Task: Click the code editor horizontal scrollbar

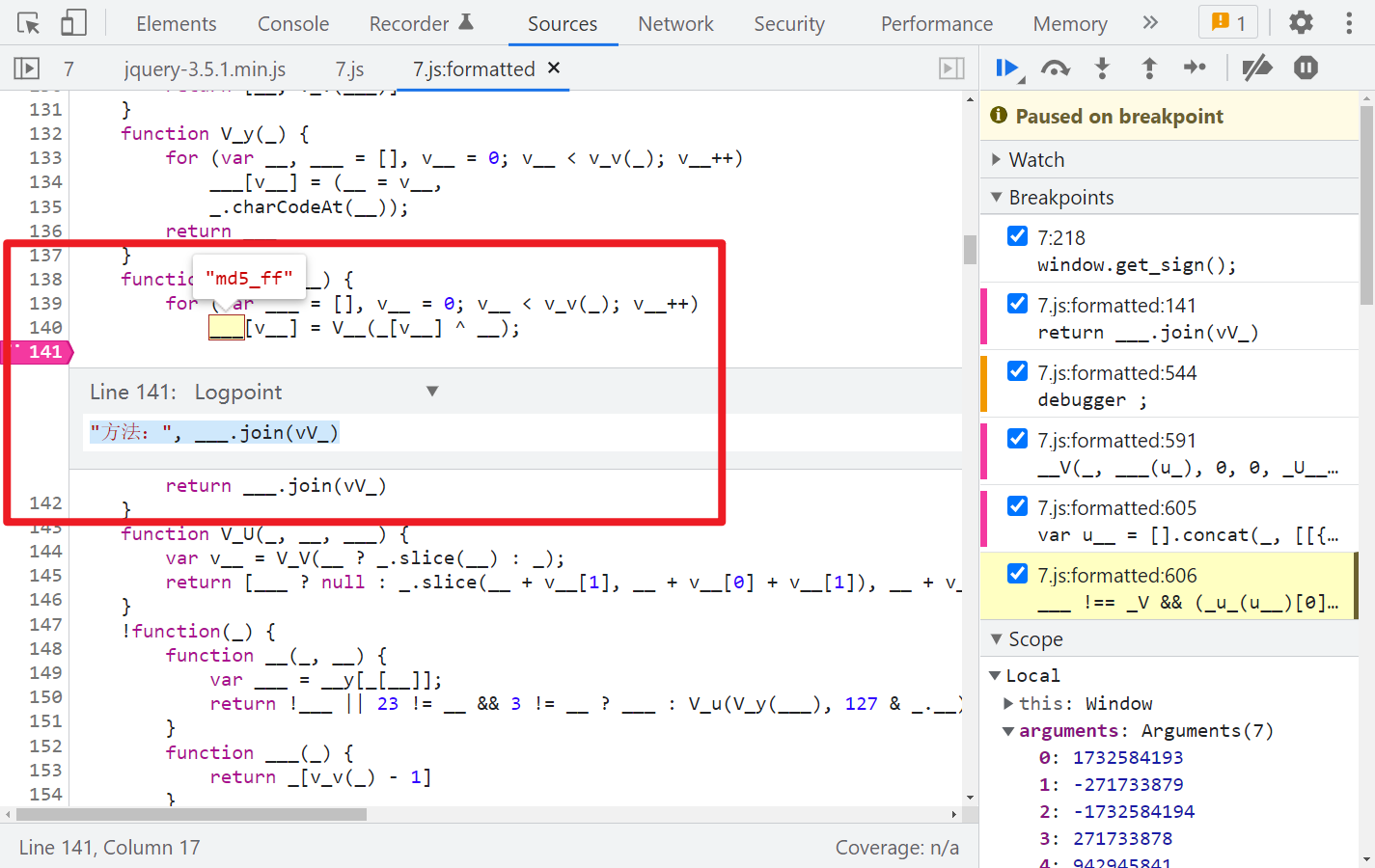Action: point(190,814)
